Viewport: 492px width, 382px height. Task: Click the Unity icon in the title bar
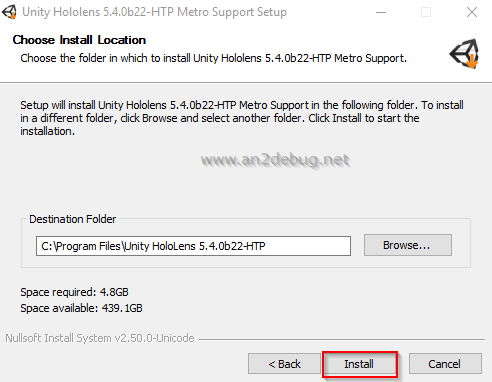[9, 12]
